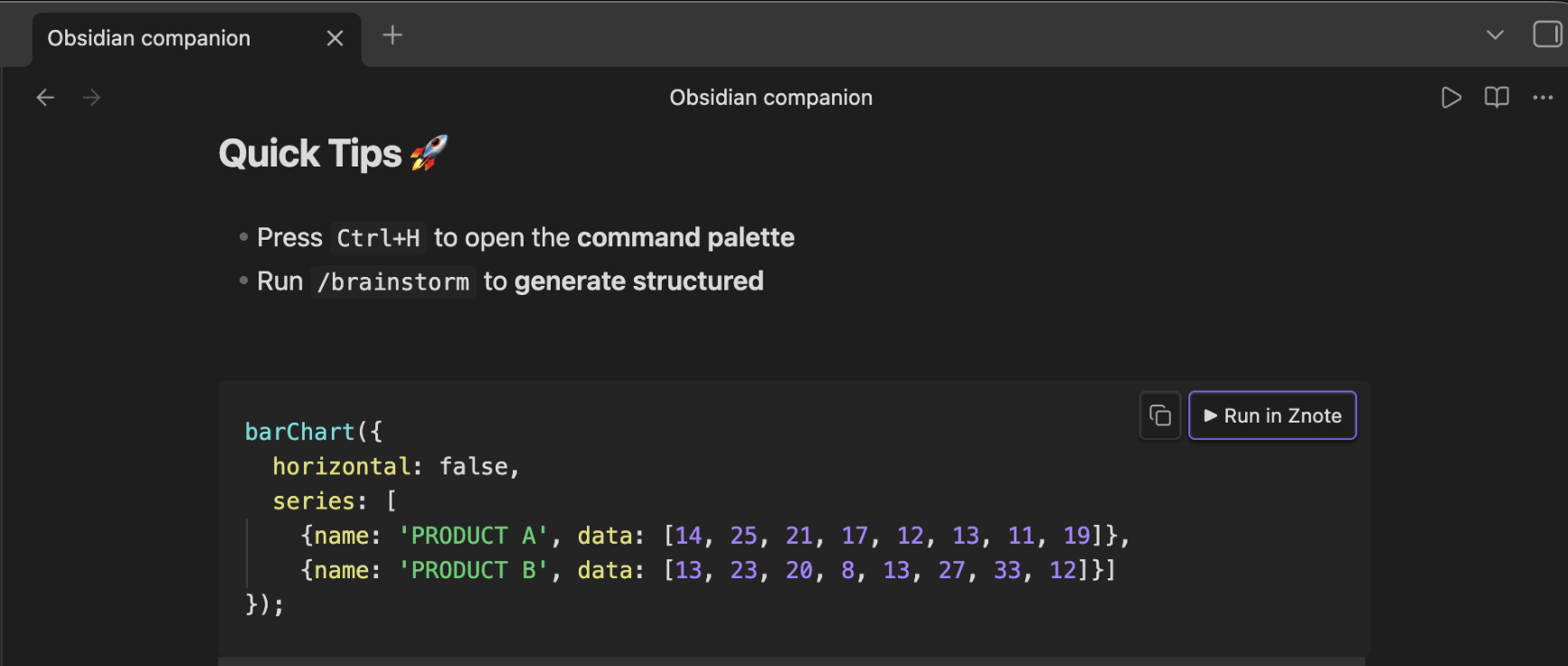Screen dimensions: 1568x666
Task: Toggle the right sidebar panel icon
Action: [1547, 34]
